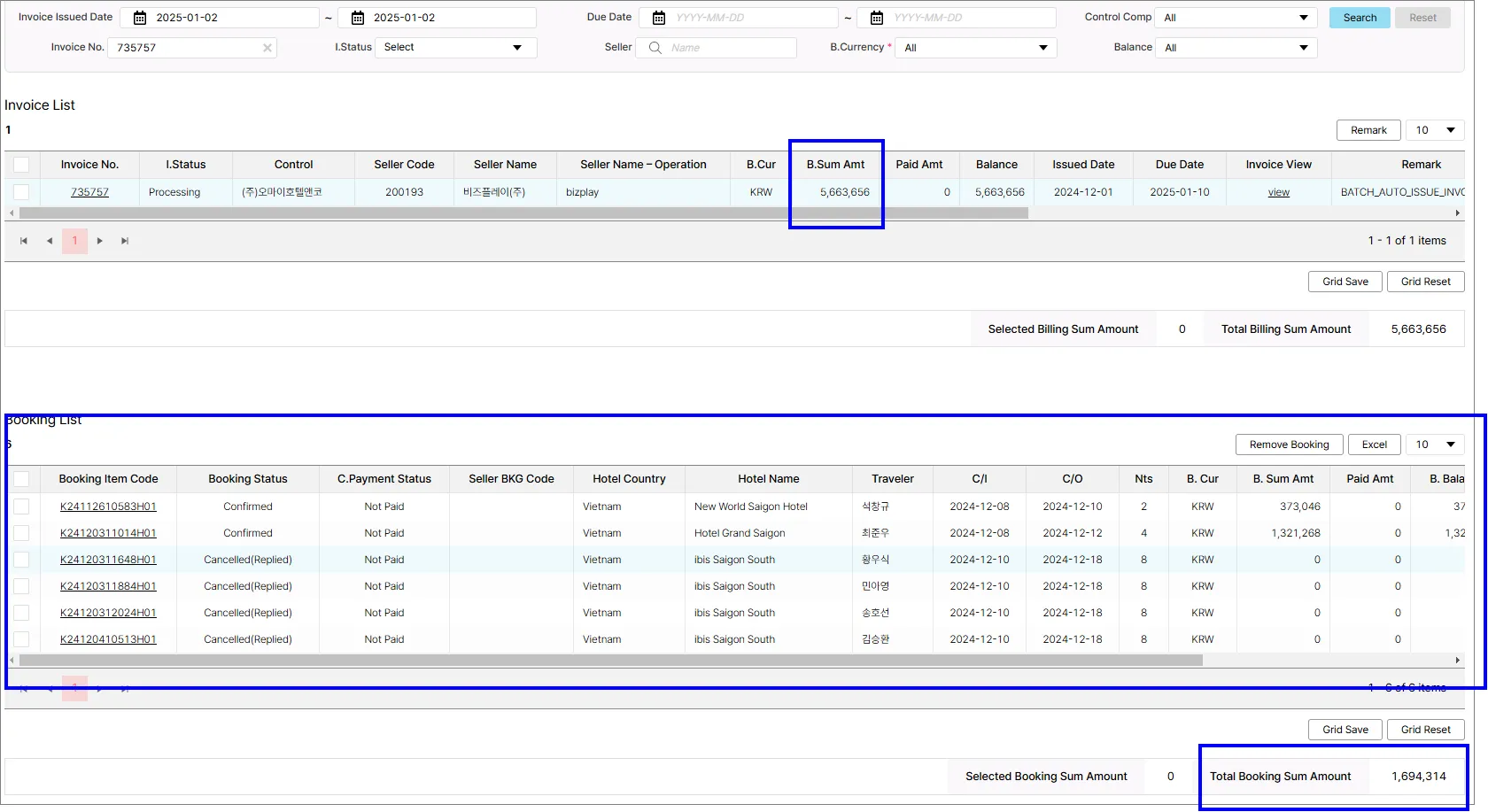1488x812 pixels.
Task: Sort by Booking Status column header
Action: pos(248,479)
